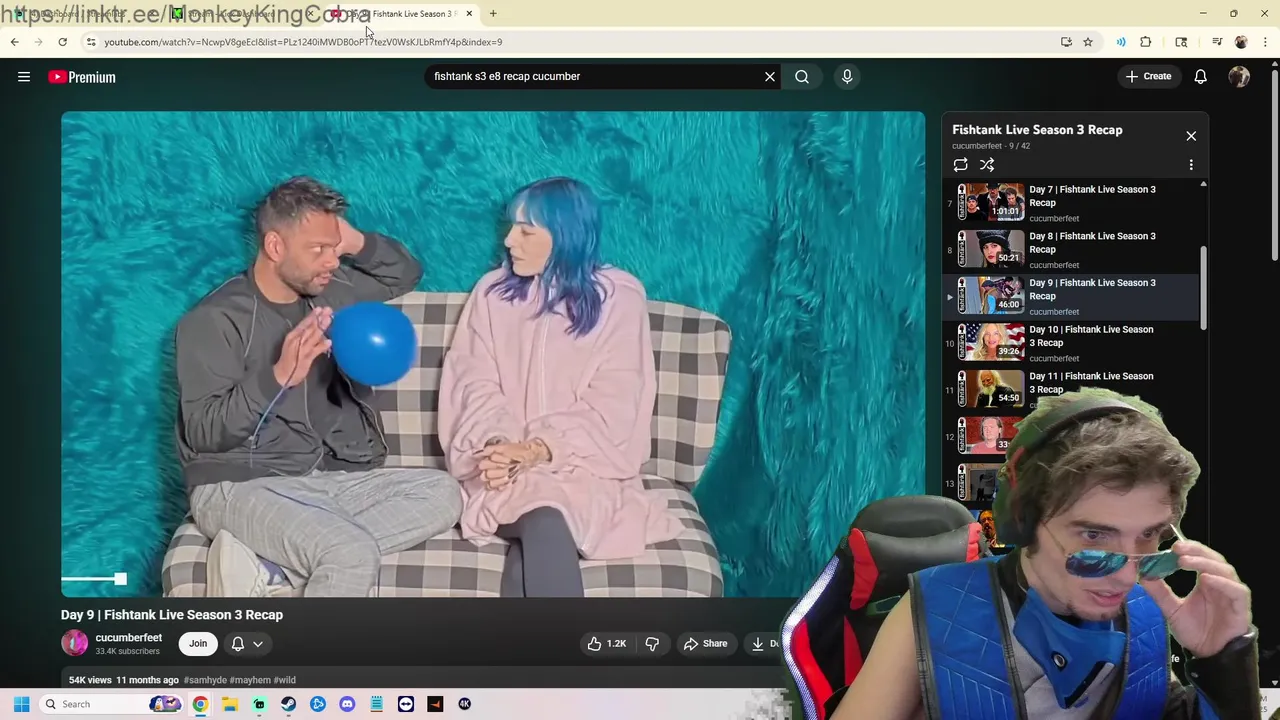The height and width of the screenshot is (720, 1280).
Task: View site information icon in address bar
Action: point(91,42)
